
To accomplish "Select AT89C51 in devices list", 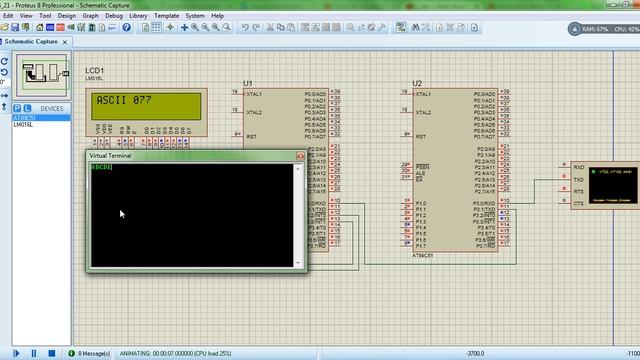I will click(x=41, y=118).
